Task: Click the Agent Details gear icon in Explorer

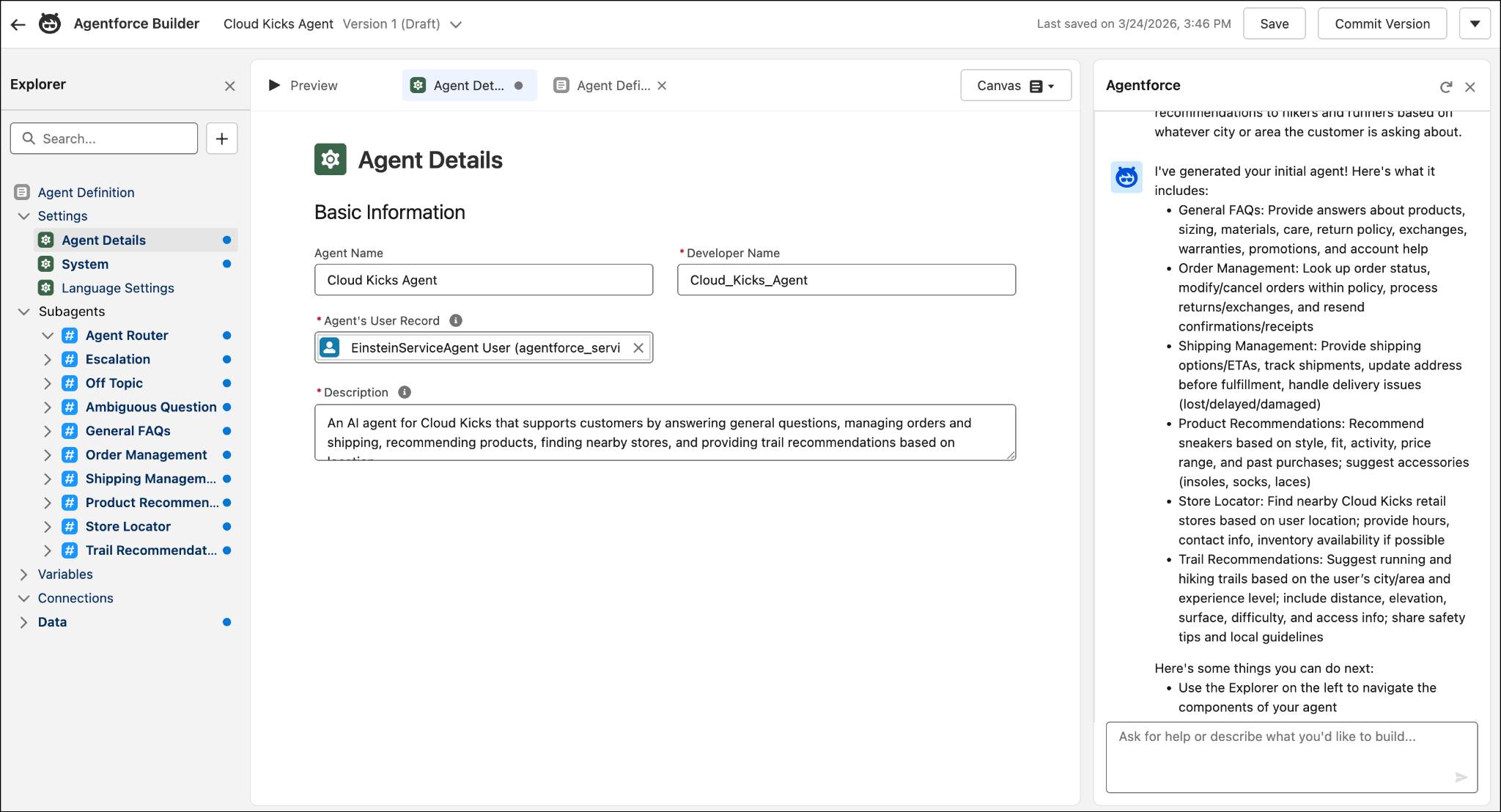Action: 46,240
